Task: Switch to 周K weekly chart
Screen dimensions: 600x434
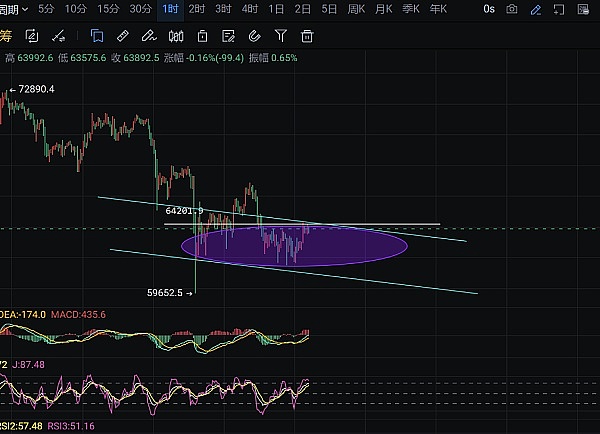Action: [355, 8]
